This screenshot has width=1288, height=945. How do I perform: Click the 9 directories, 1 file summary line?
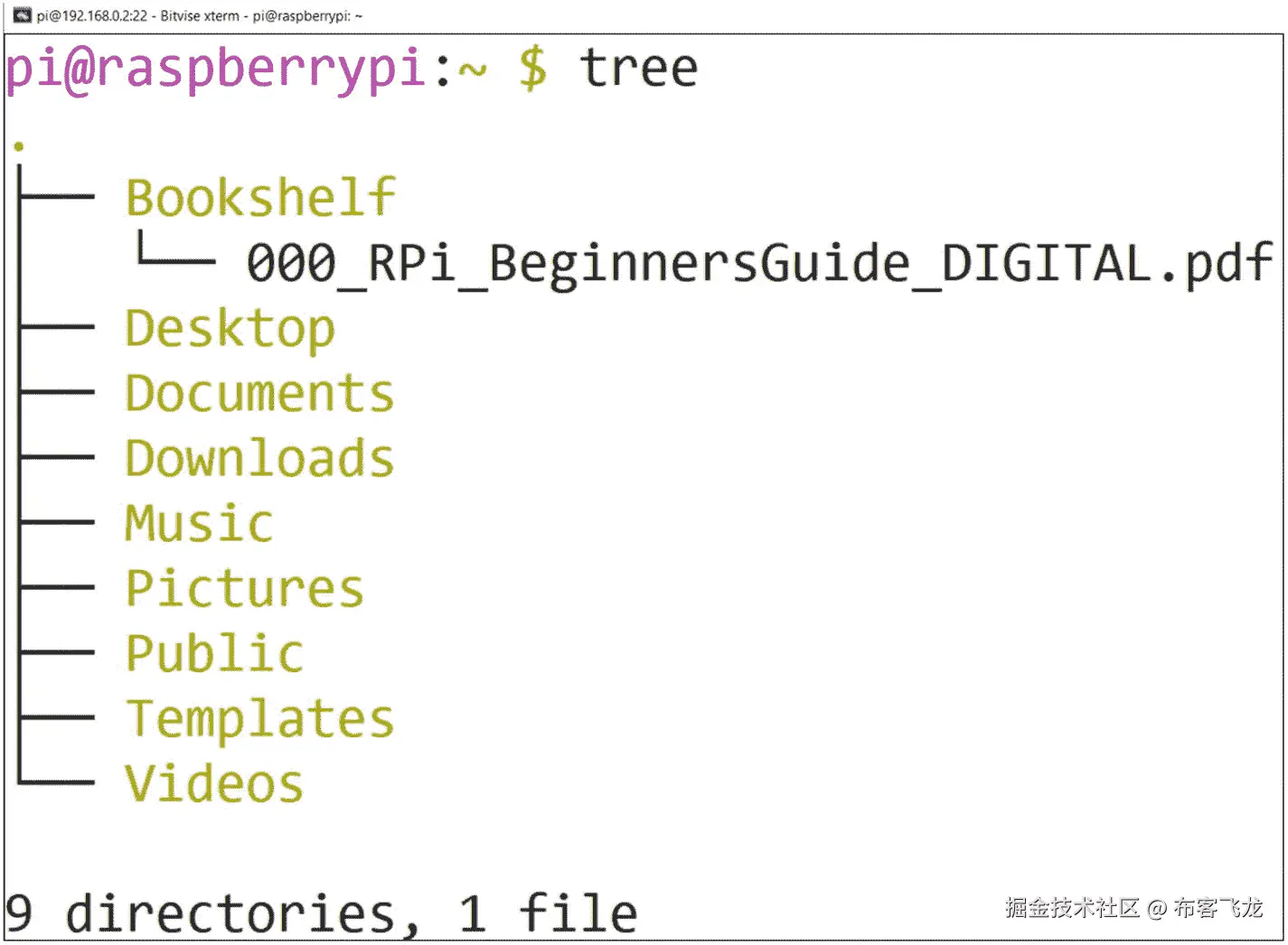[x=319, y=910]
